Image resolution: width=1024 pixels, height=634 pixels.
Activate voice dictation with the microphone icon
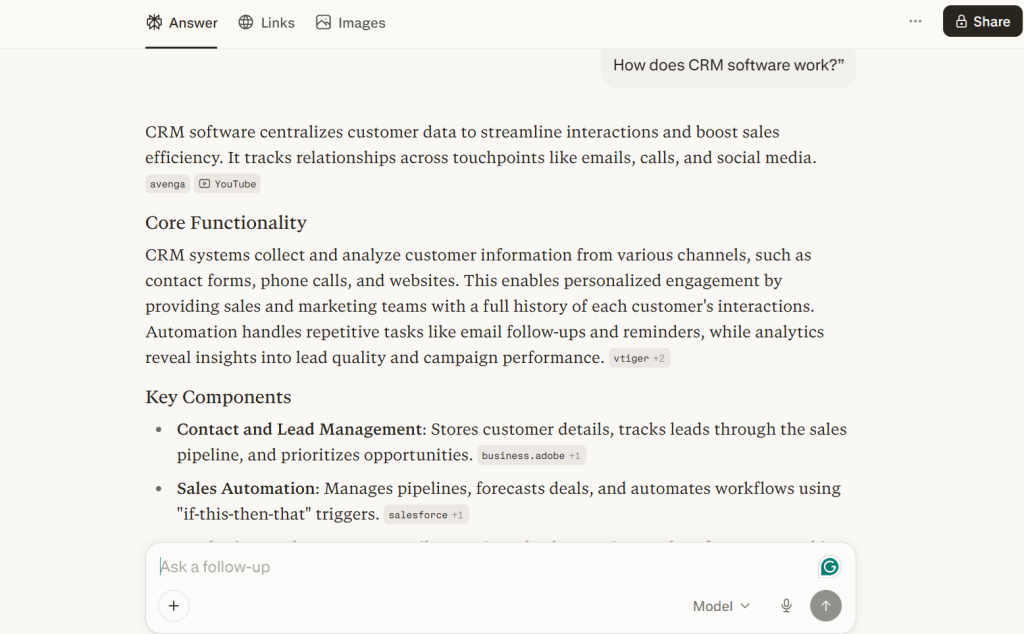tap(786, 605)
